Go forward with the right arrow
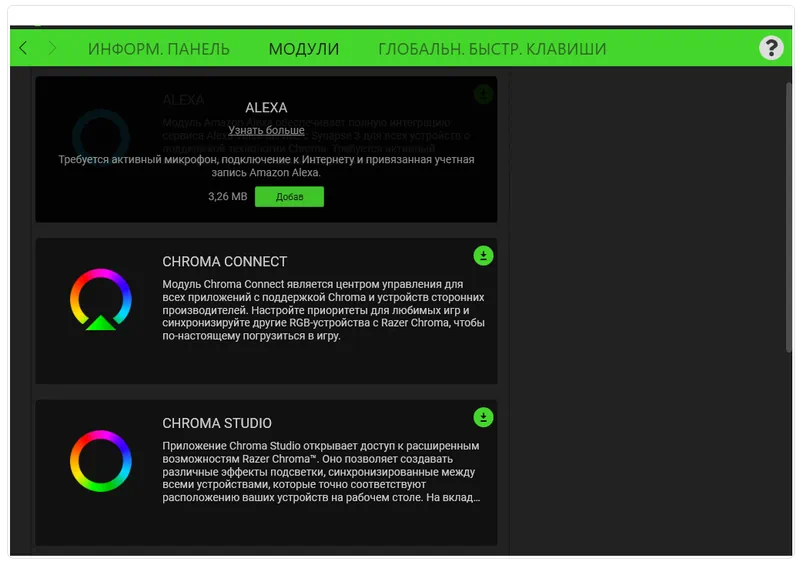 (52, 48)
